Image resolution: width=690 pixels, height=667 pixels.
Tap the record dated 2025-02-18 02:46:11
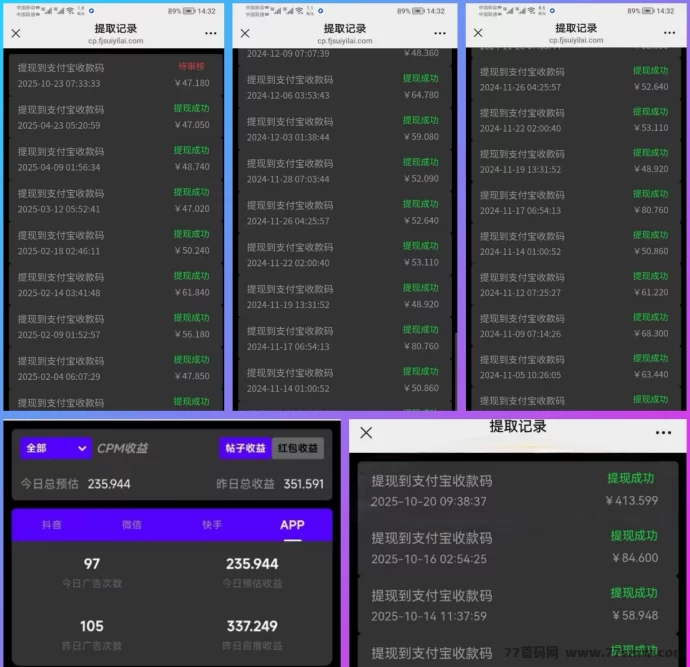[114, 242]
